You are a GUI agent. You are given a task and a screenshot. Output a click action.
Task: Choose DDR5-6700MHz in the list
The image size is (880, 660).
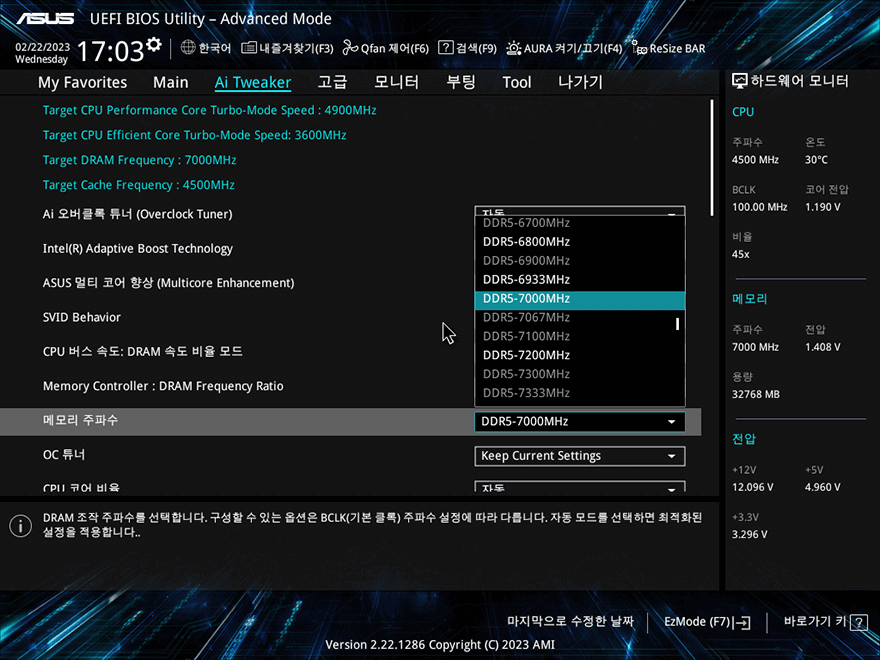pyautogui.click(x=580, y=223)
